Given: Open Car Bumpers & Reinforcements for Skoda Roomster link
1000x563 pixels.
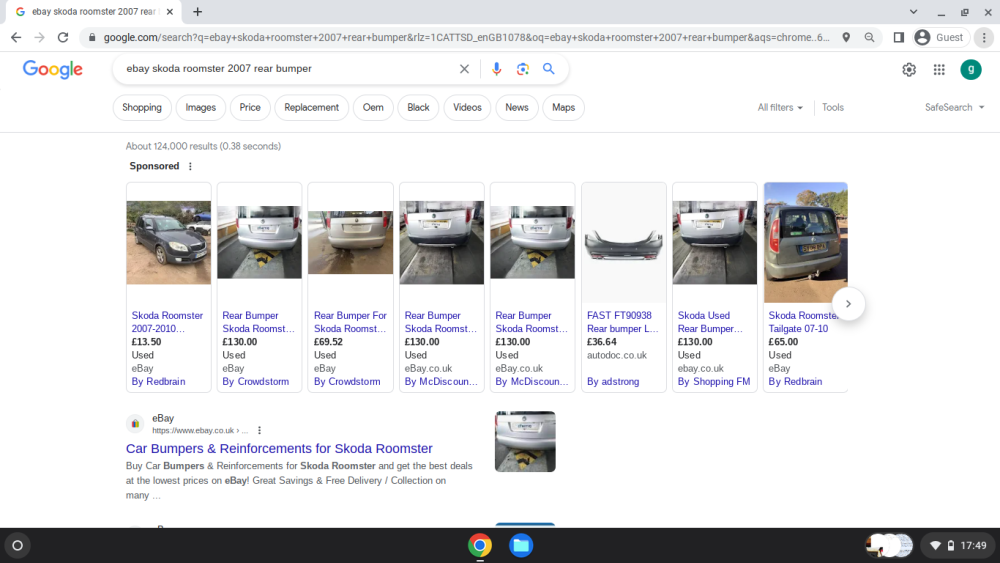Looking at the screenshot, I should 279,448.
